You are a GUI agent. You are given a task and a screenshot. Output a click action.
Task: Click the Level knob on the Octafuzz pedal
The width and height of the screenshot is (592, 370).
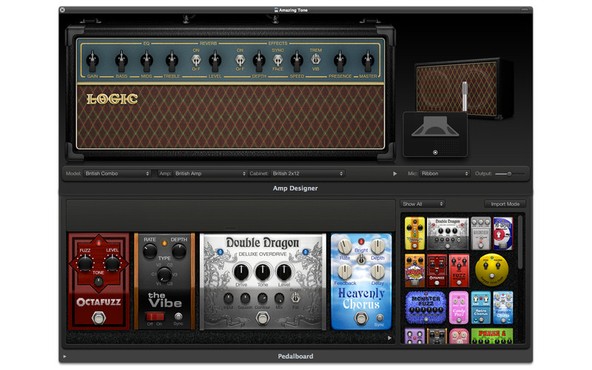tap(112, 263)
